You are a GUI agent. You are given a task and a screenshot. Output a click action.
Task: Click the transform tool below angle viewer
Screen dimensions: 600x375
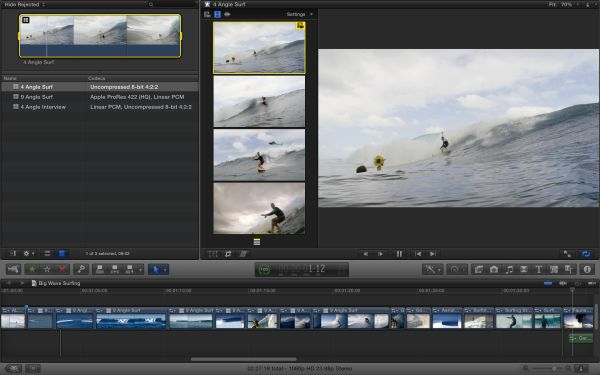pos(213,253)
